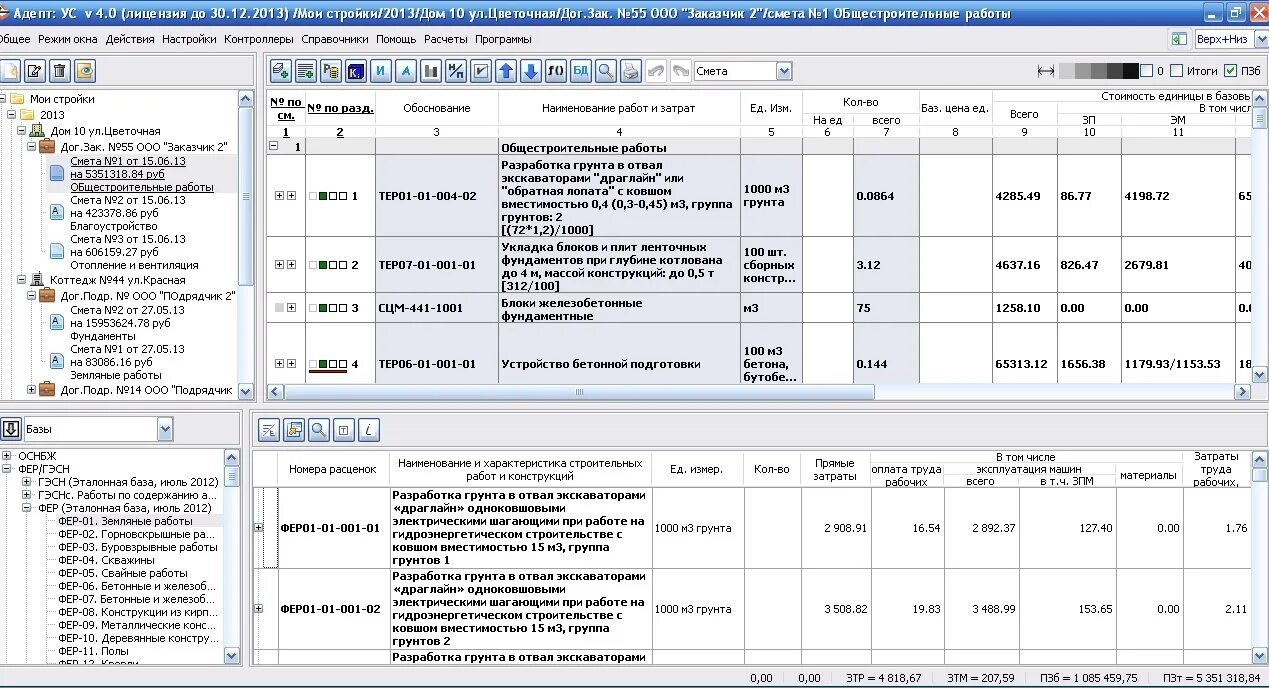Click the printer icon in estimate toolbar

(631, 71)
